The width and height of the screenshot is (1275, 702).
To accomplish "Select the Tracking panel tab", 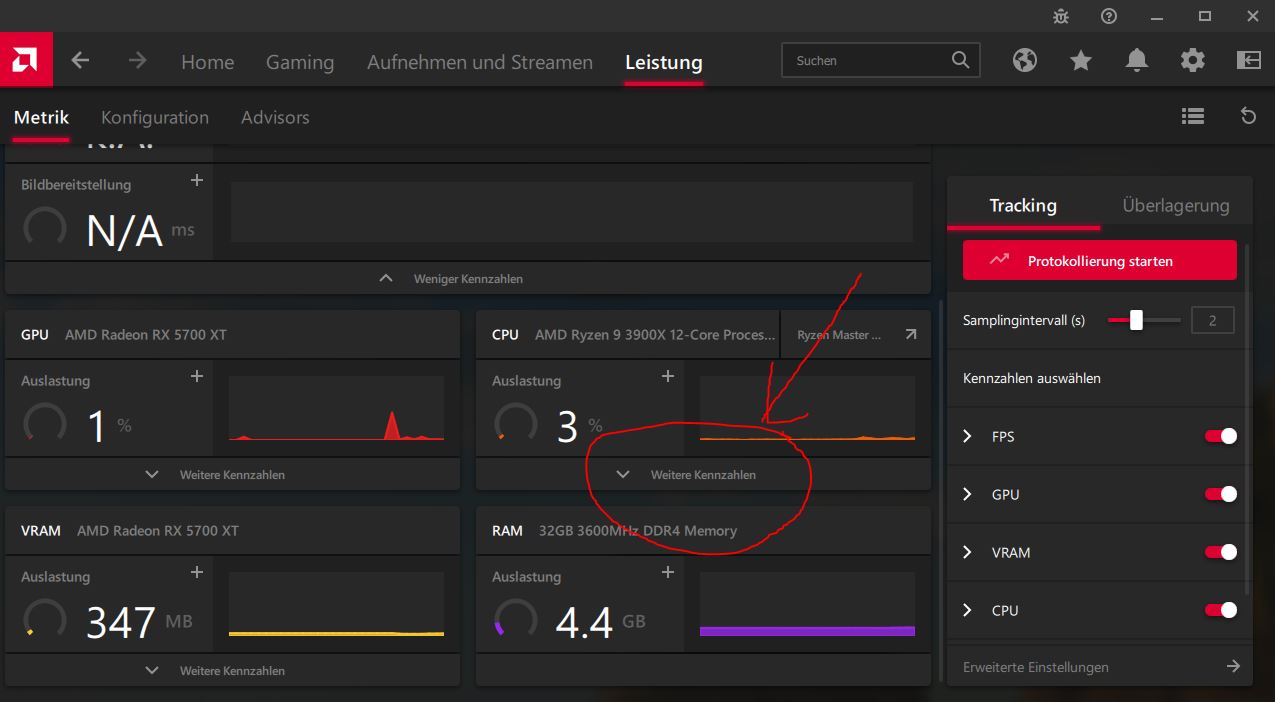I will pyautogui.click(x=1023, y=205).
